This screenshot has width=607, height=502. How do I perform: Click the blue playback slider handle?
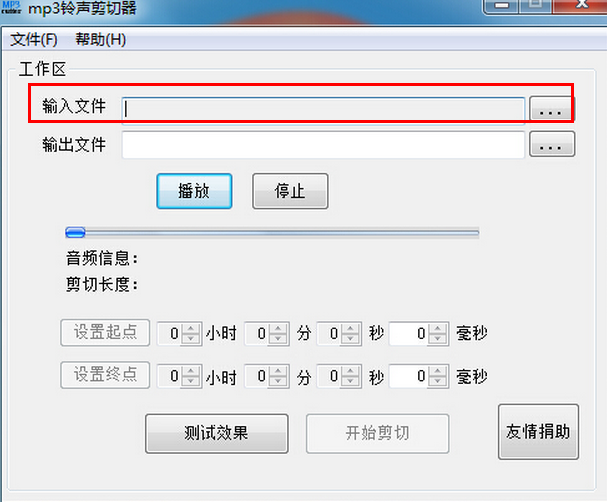[75, 233]
